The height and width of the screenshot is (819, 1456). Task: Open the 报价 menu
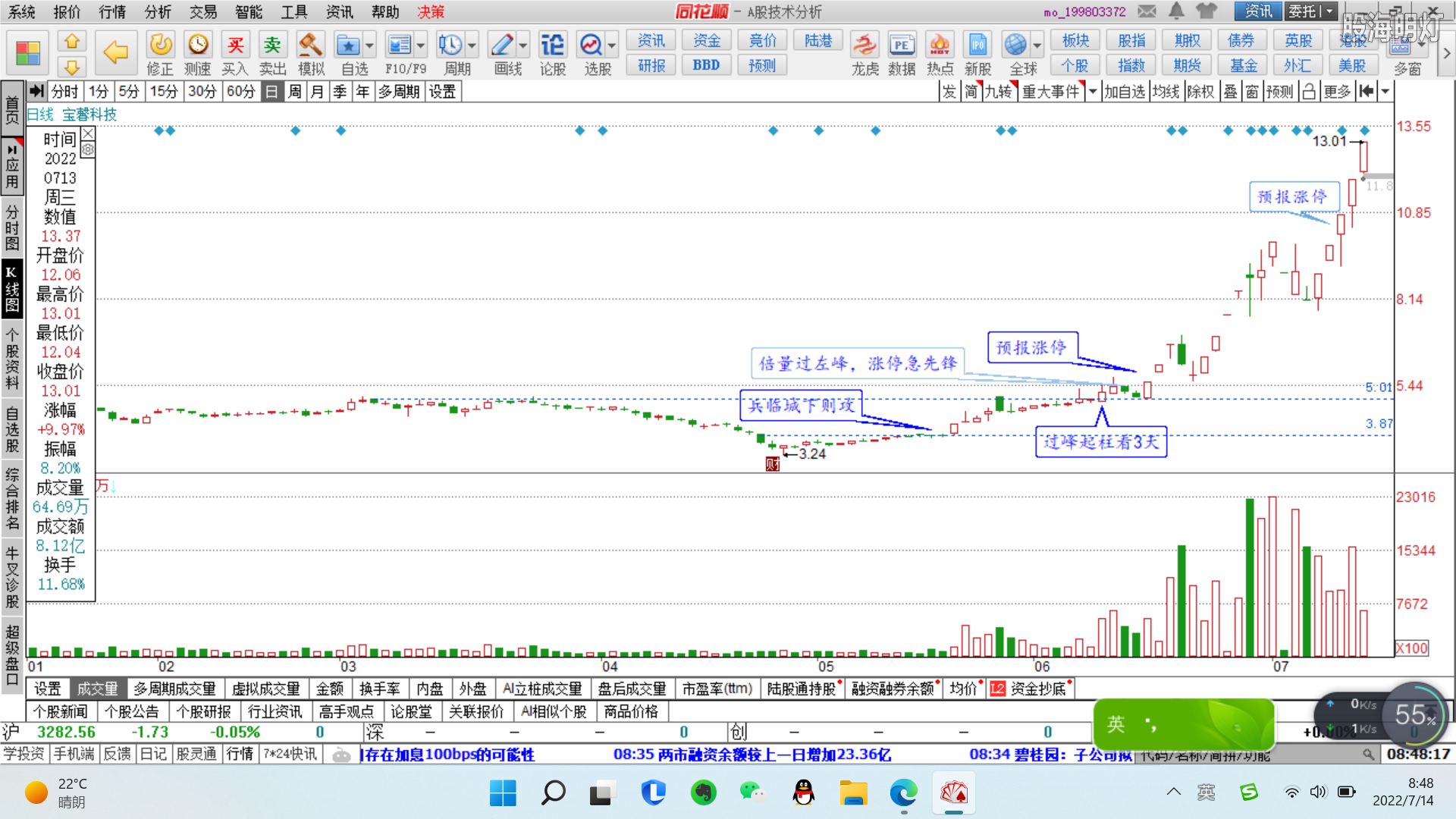click(x=67, y=11)
